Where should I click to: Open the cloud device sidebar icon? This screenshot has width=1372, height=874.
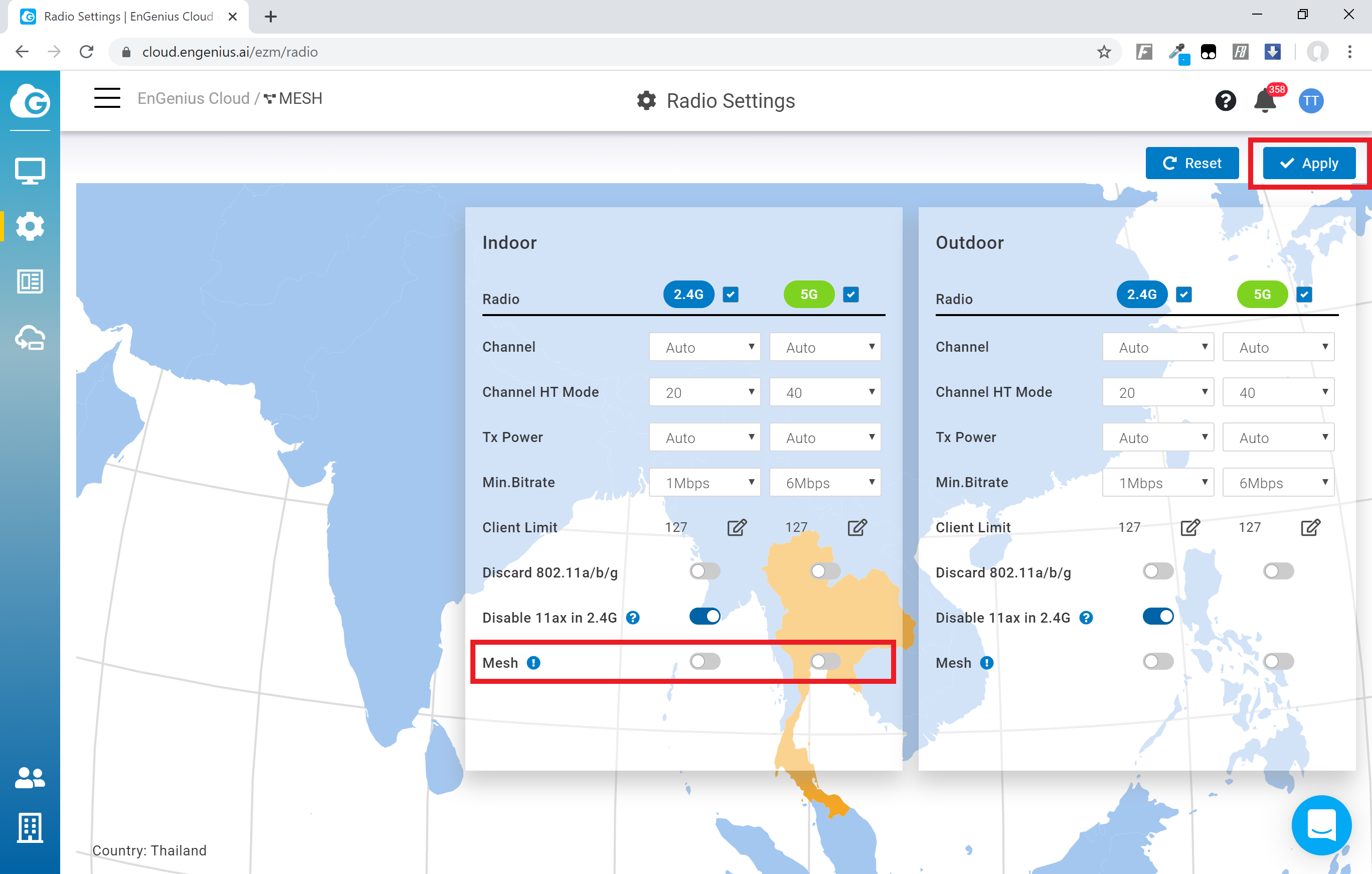(30, 338)
